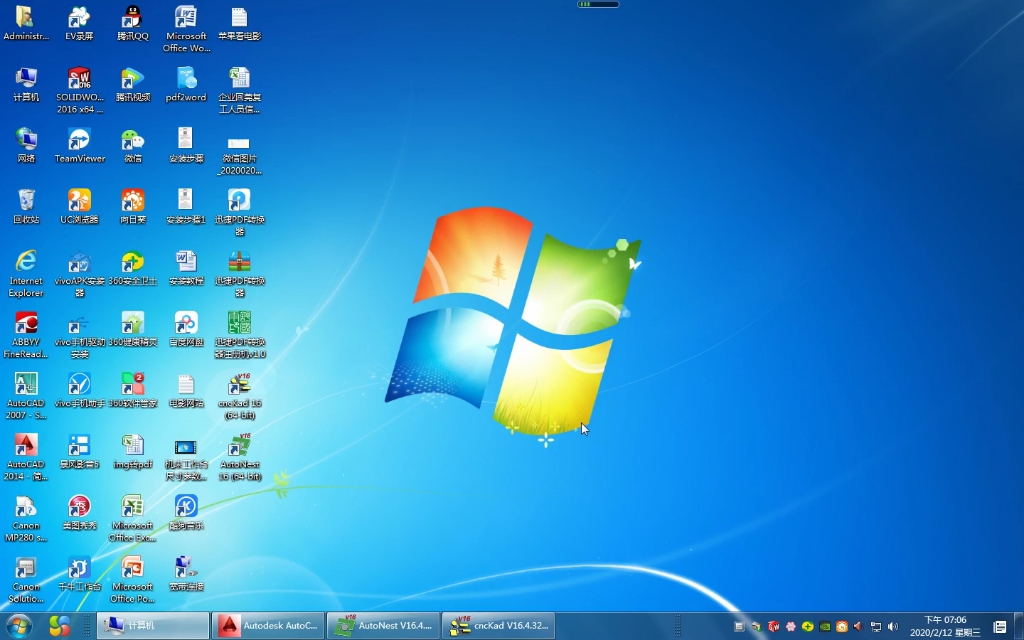1024x640 pixels.
Task: Open the system tray volume control
Action: 894,628
